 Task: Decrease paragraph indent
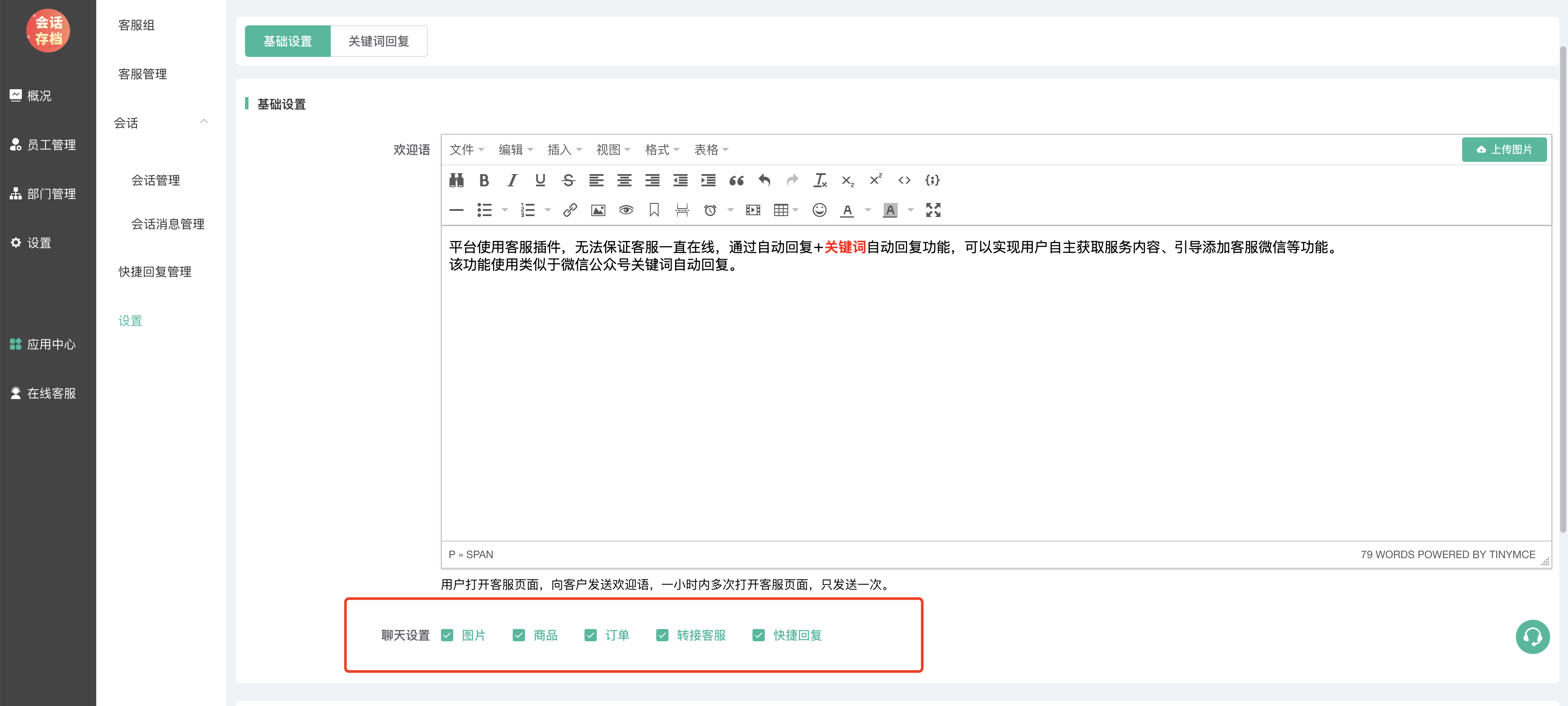[680, 180]
